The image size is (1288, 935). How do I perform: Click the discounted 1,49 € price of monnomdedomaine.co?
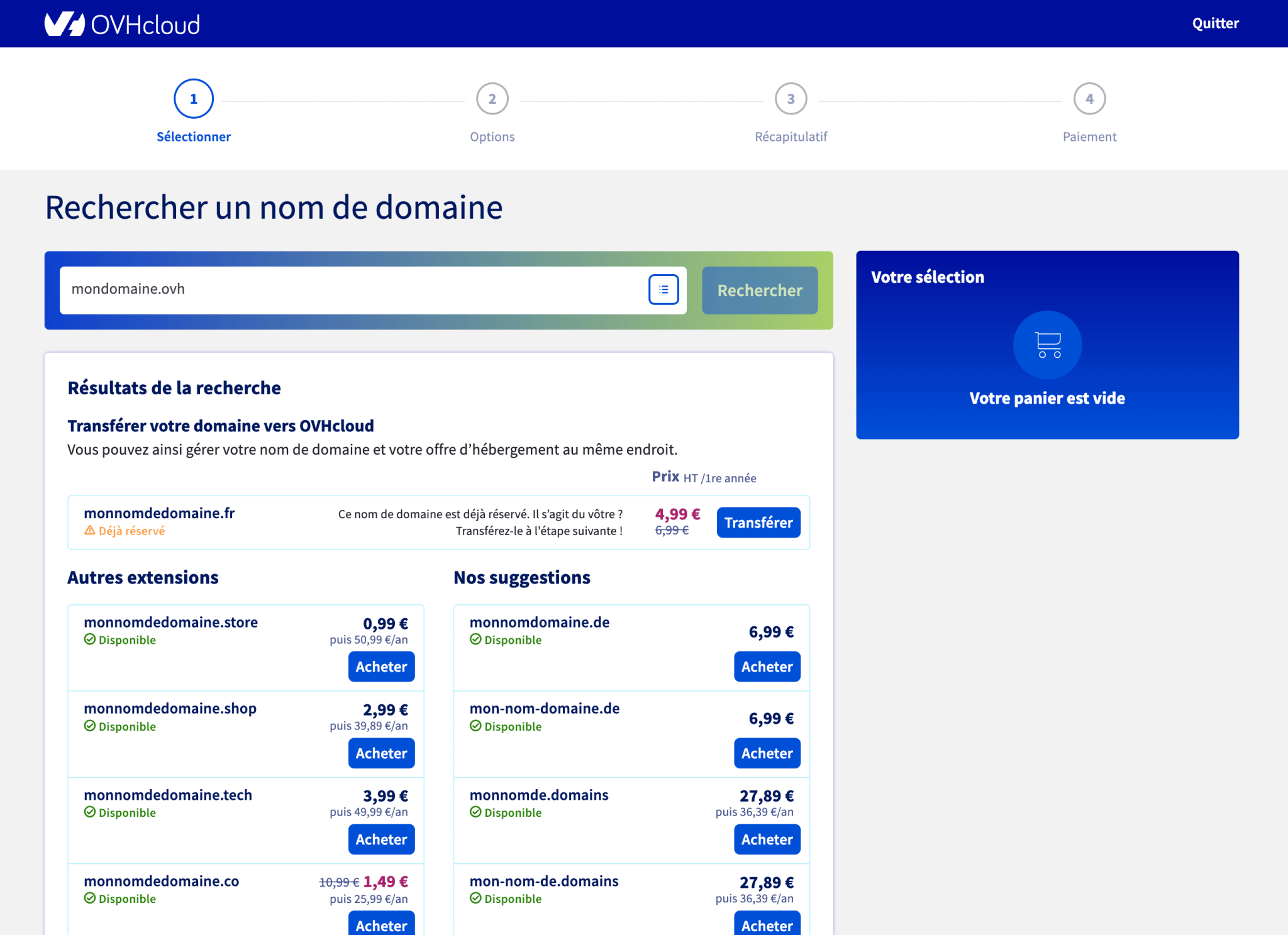386,882
